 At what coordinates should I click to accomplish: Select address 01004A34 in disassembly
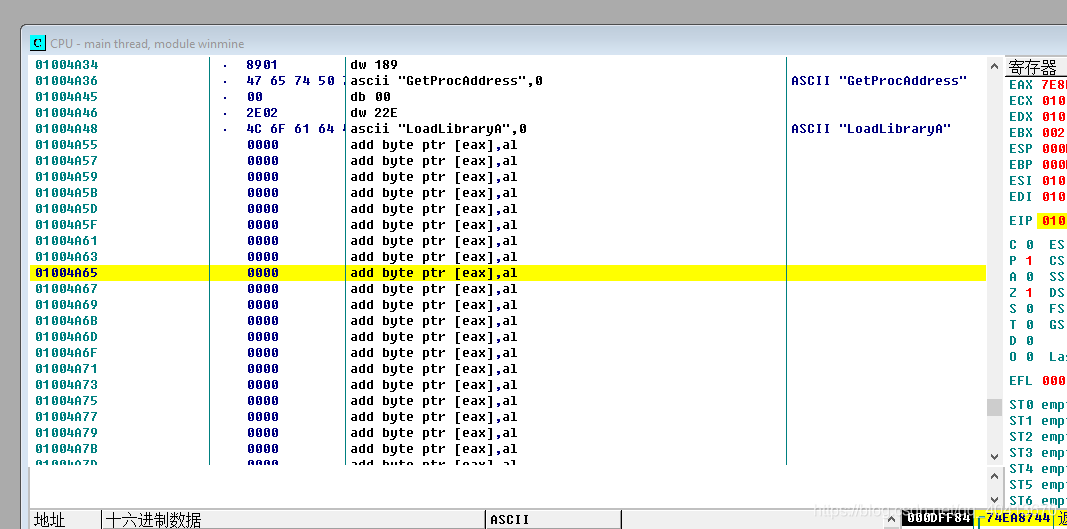pos(67,65)
